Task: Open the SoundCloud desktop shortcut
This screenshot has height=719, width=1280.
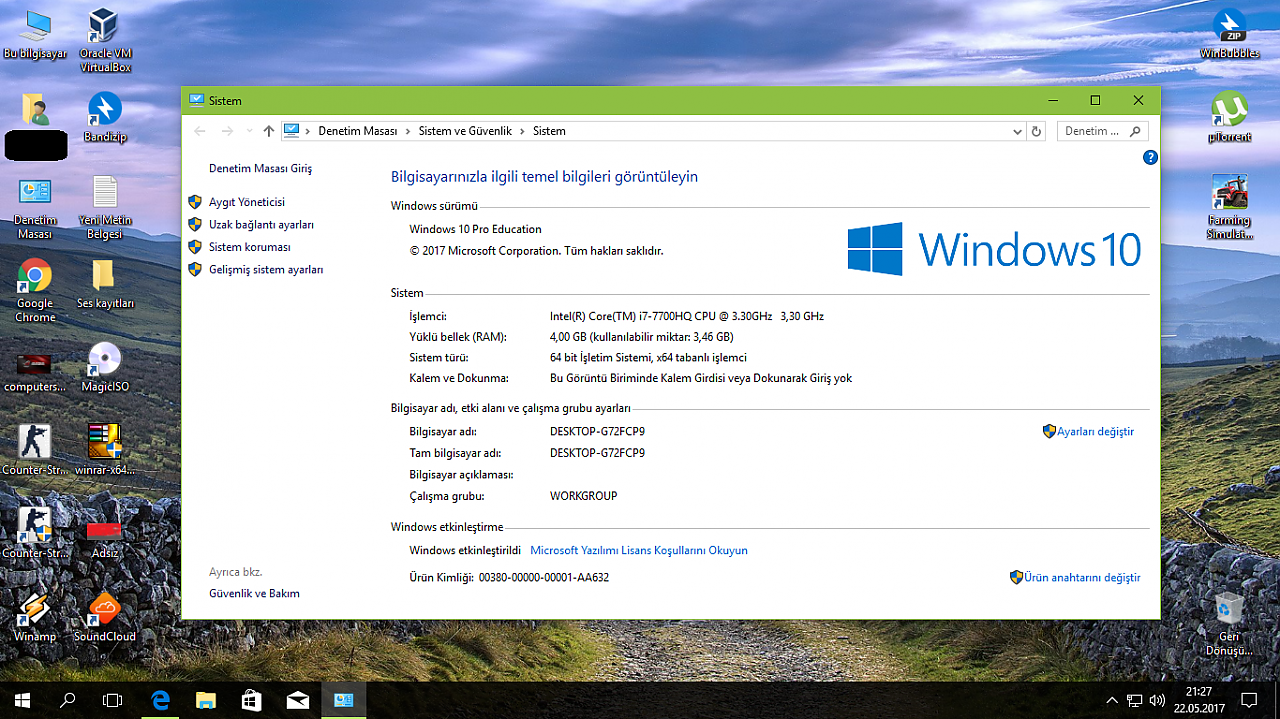Action: pyautogui.click(x=105, y=617)
